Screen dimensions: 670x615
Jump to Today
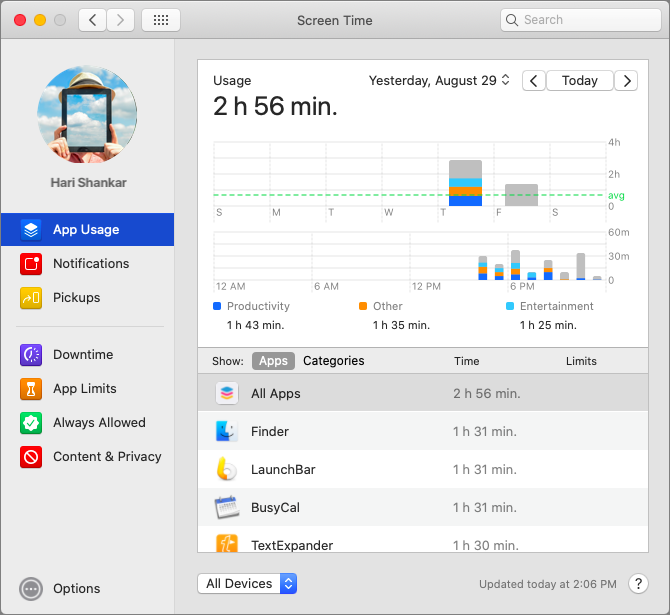click(579, 81)
